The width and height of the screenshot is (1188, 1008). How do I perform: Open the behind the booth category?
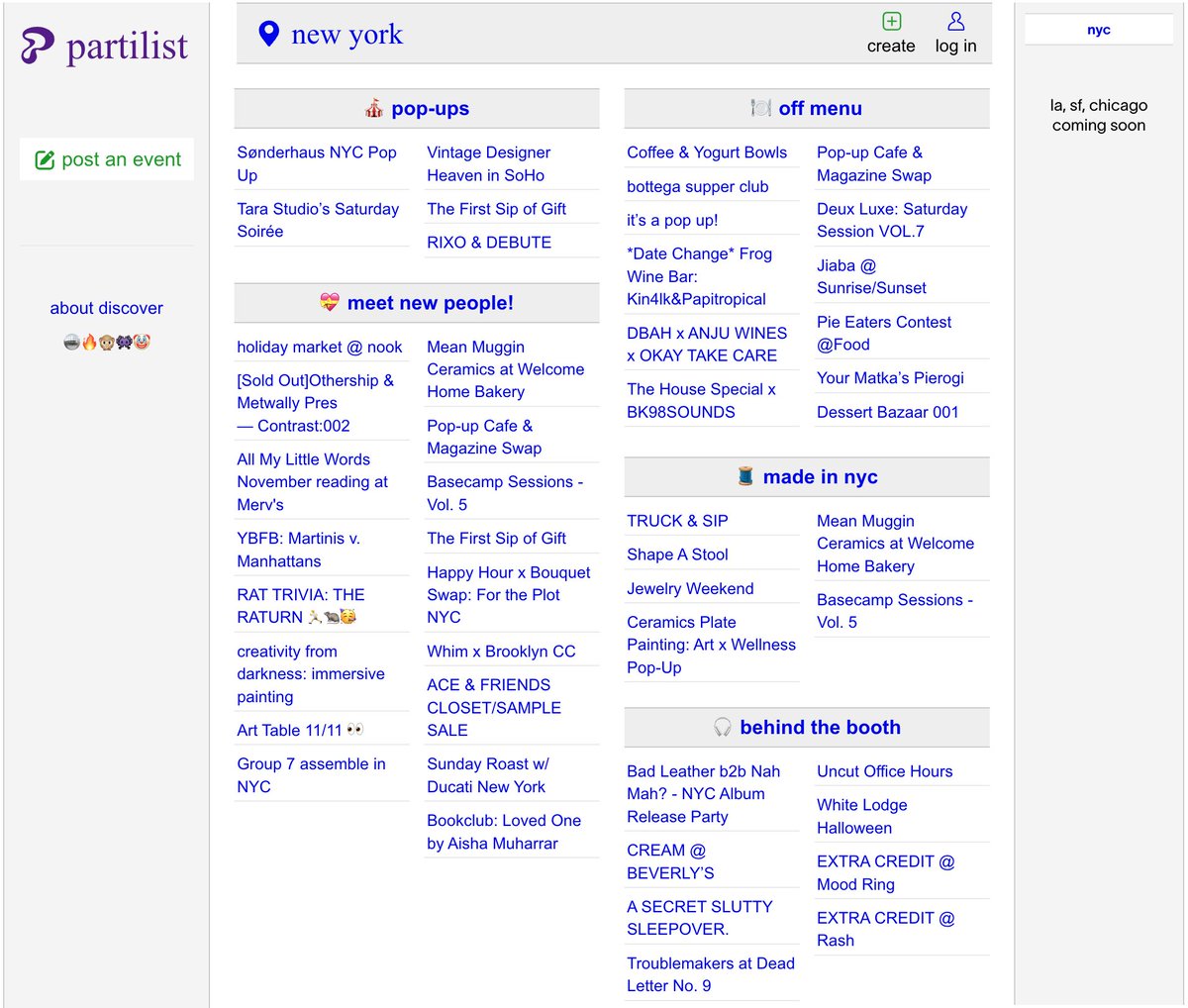[807, 728]
